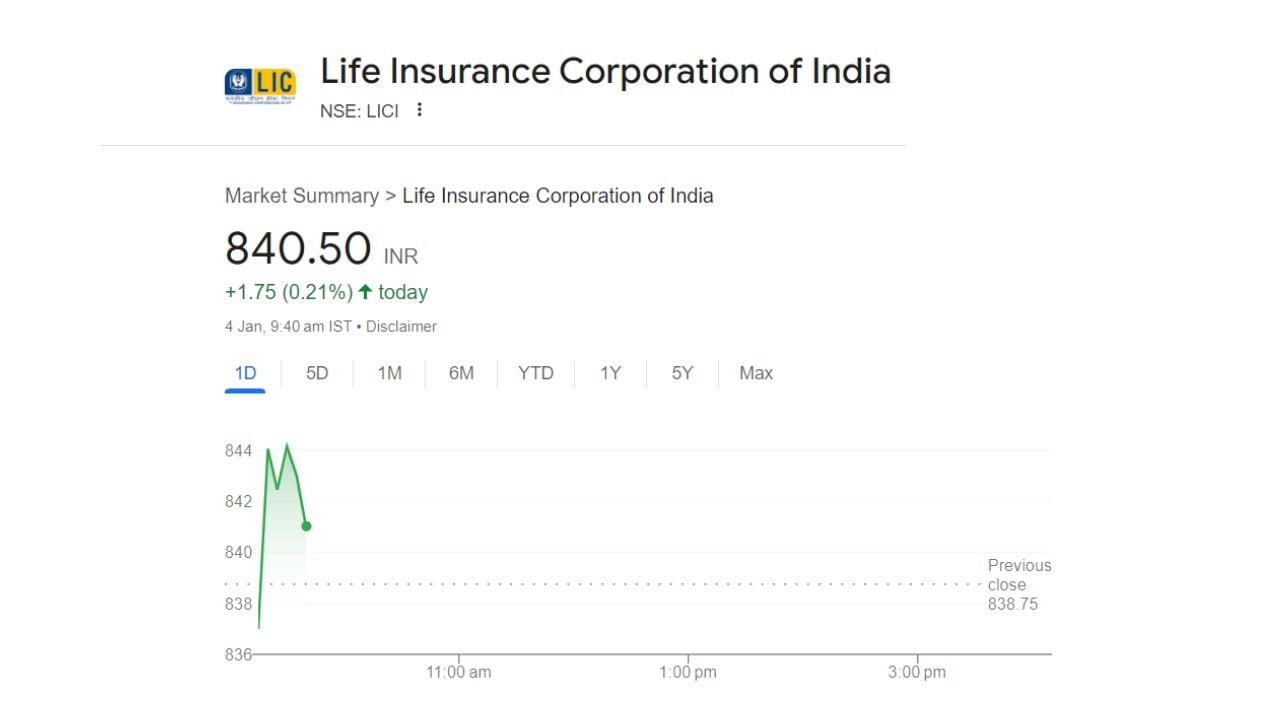1280x720 pixels.
Task: Click the NSE: LICI ticker text
Action: point(359,111)
